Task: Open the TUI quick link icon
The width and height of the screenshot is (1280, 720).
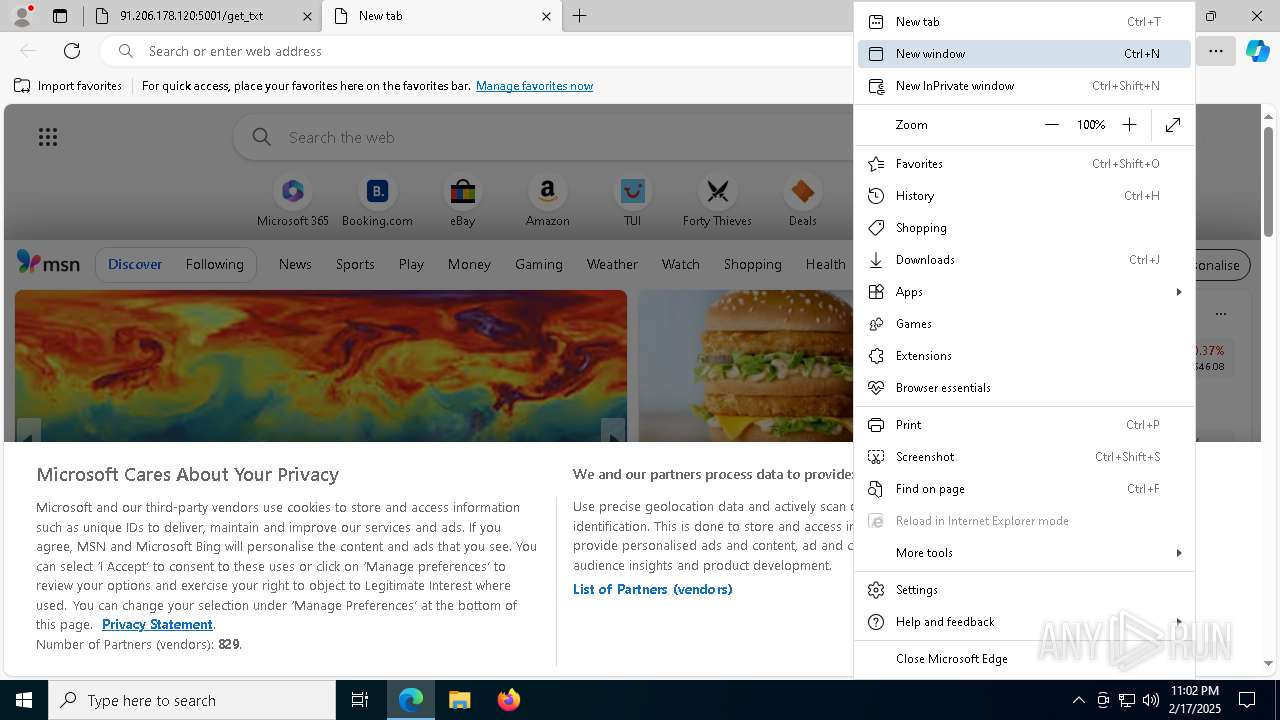Action: pos(632,191)
